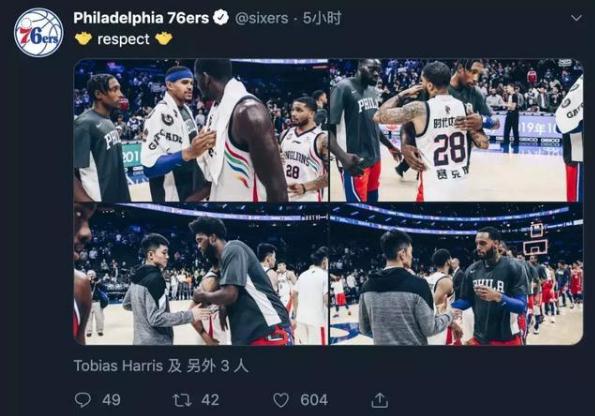Open the reply comment icon

[x=83, y=400]
